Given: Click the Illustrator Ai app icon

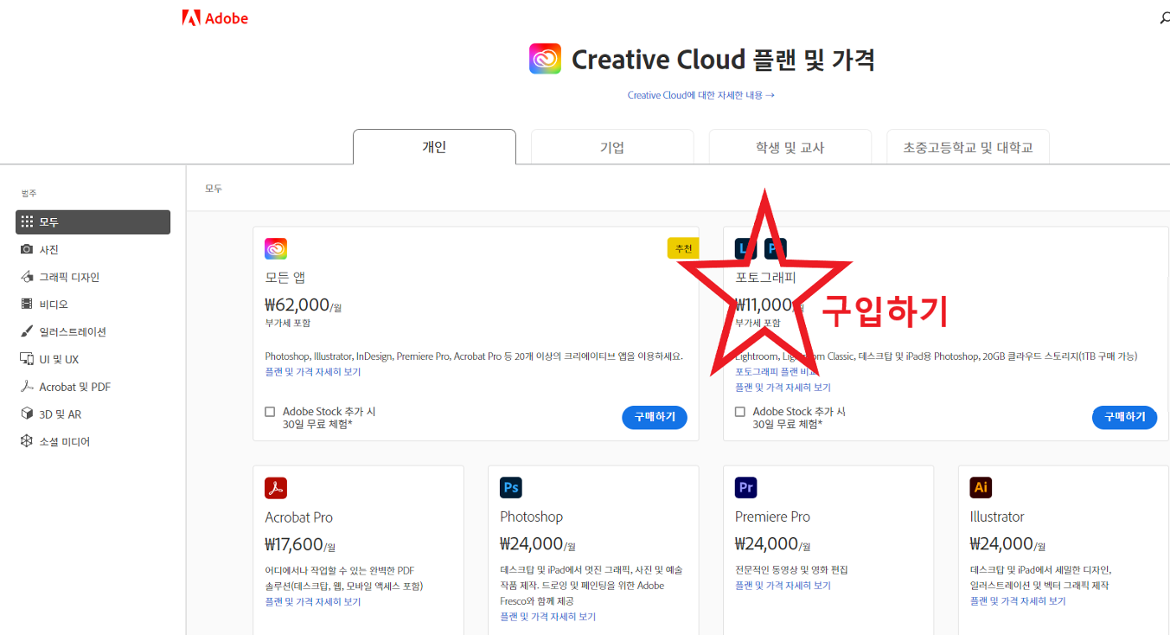Looking at the screenshot, I should (x=981, y=488).
